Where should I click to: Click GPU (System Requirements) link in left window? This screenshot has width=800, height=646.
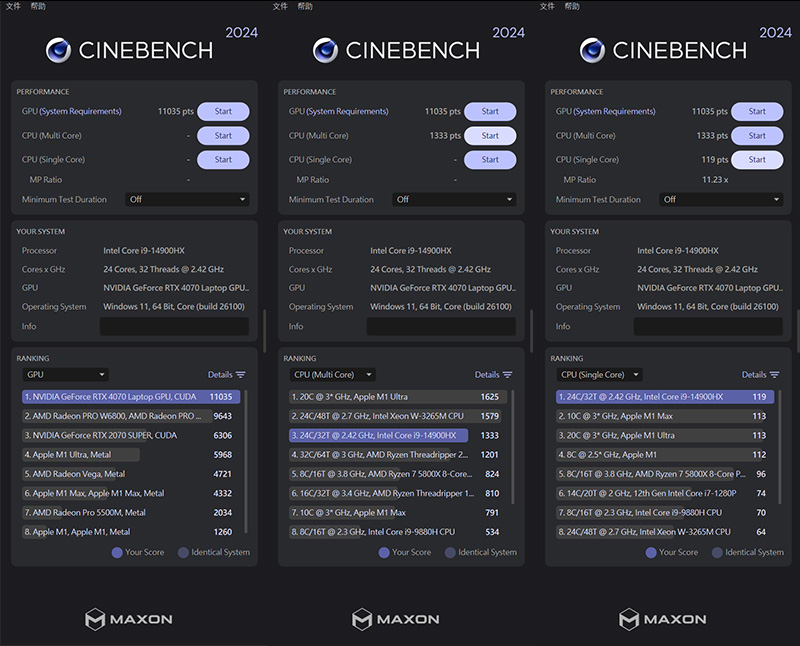(x=81, y=111)
